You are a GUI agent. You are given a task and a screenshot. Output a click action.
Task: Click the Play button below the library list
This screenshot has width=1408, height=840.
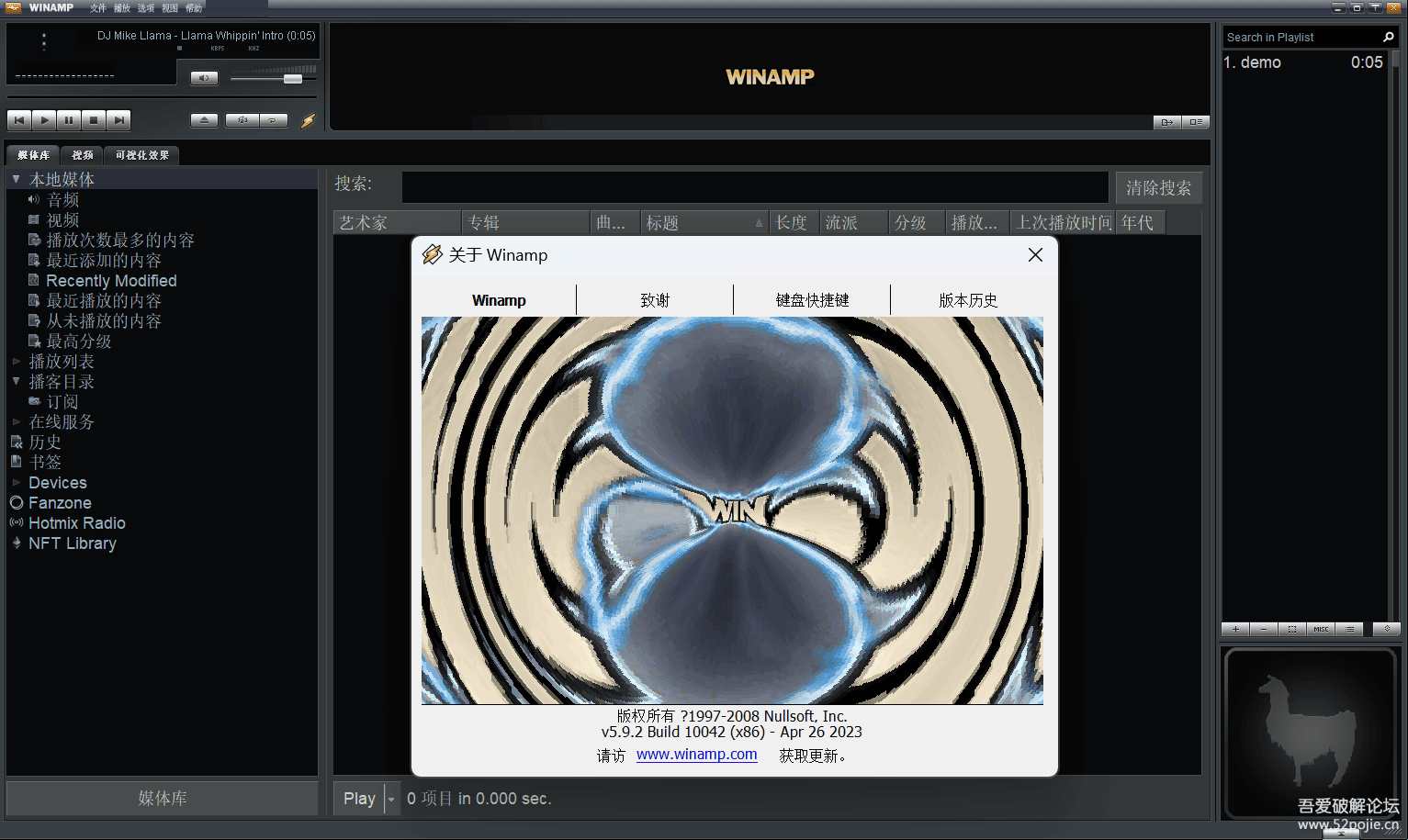coord(359,799)
